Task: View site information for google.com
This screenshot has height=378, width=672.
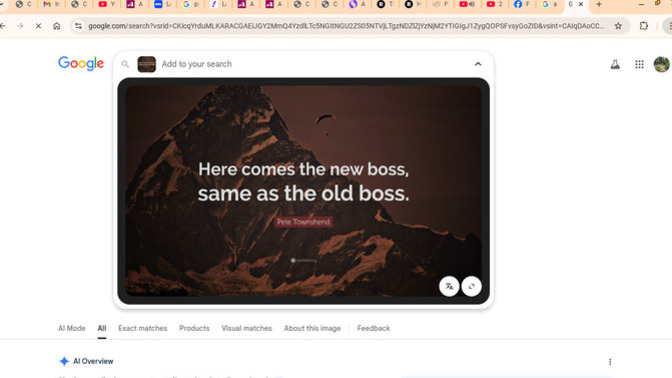Action: [x=78, y=26]
